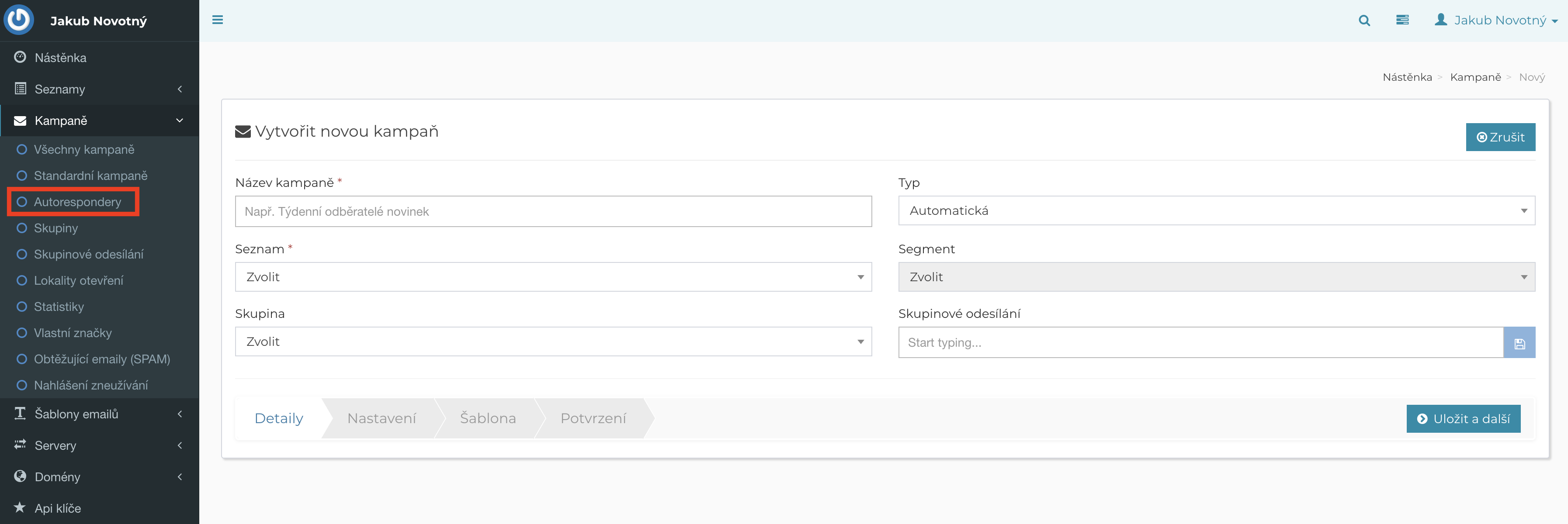Image resolution: width=1568 pixels, height=524 pixels.
Task: Click the envelope icon in the form heading
Action: (243, 132)
